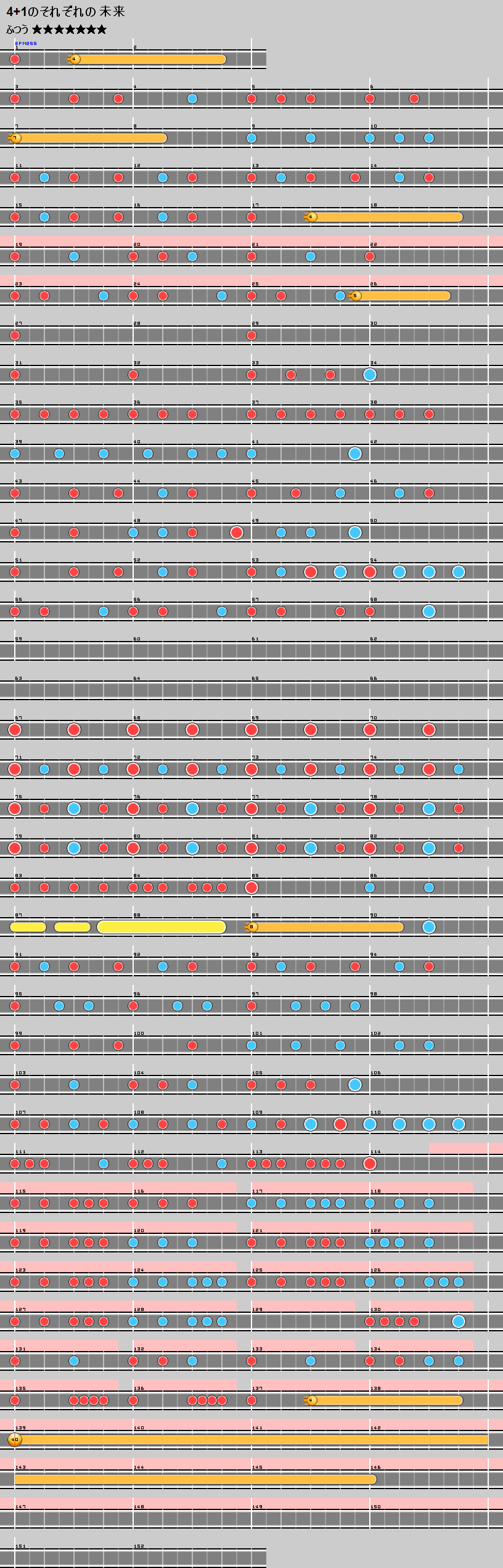
Task: Click the first short yellow drumroll in measure 87
Action: tap(28, 927)
